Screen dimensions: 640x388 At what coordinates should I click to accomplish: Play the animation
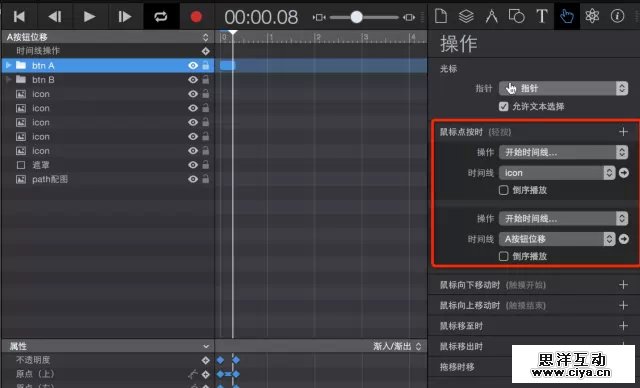pos(89,17)
